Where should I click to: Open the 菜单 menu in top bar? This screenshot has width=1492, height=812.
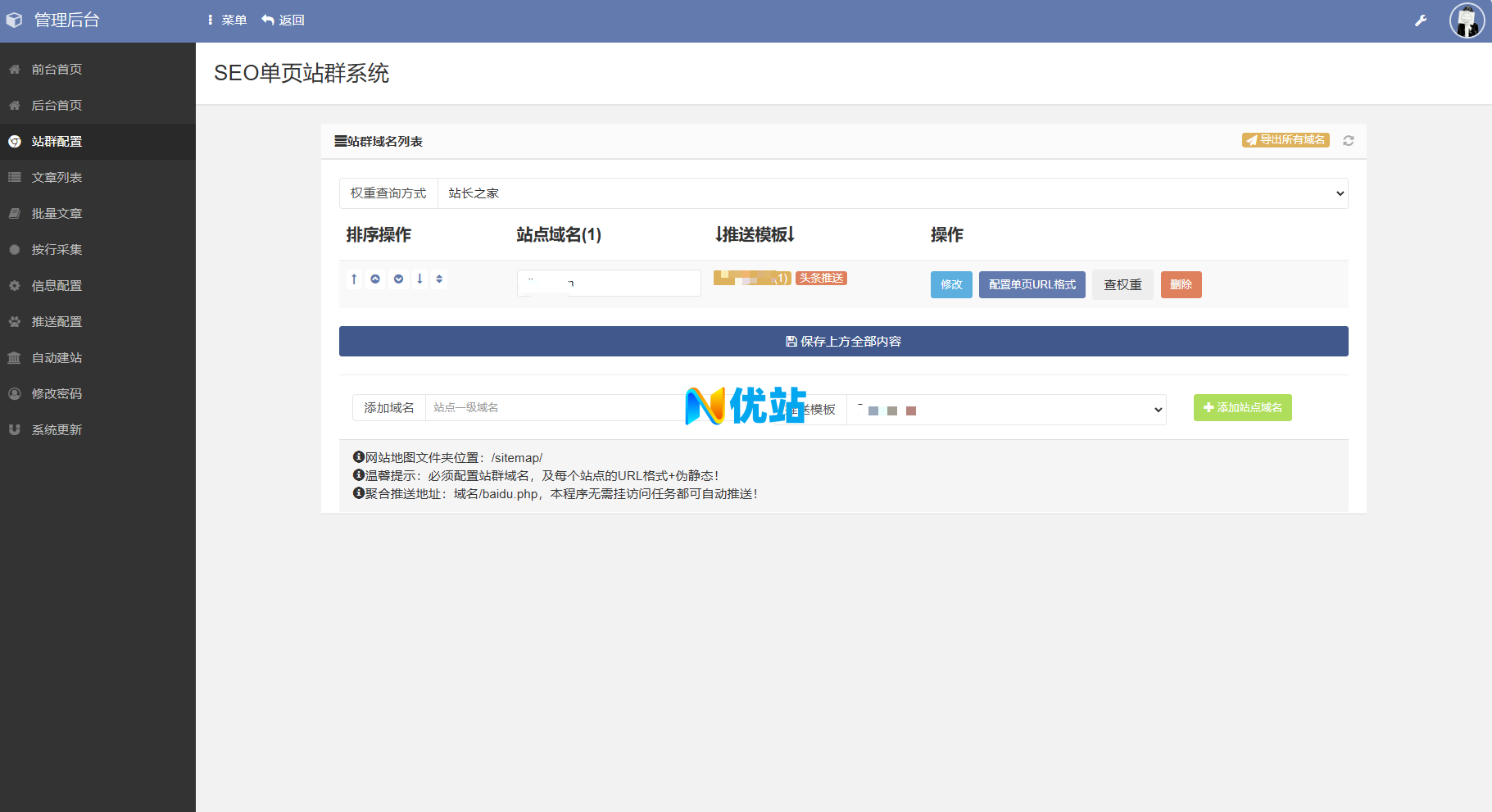coord(227,20)
